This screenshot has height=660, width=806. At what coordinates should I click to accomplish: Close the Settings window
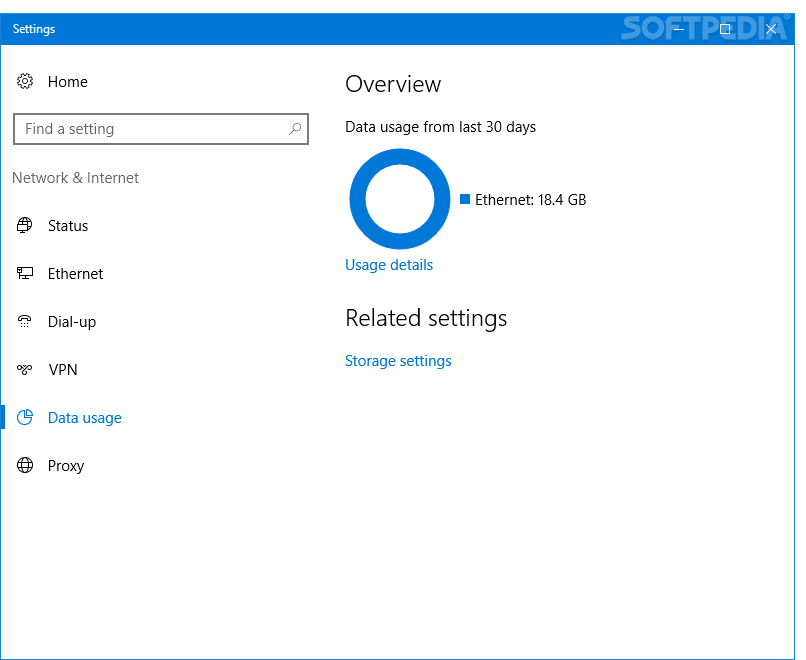pos(771,29)
